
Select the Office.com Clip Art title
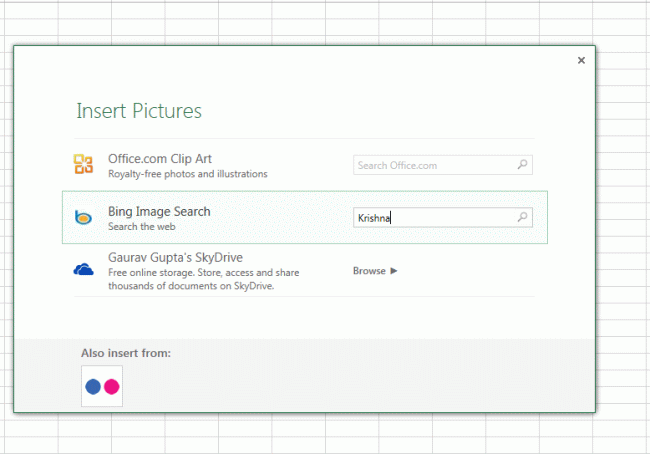point(160,159)
